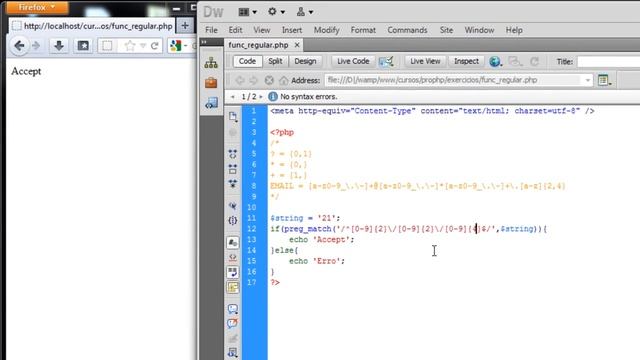Expand the collapsed panels double-arrow
The image size is (640, 360).
click(204, 42)
